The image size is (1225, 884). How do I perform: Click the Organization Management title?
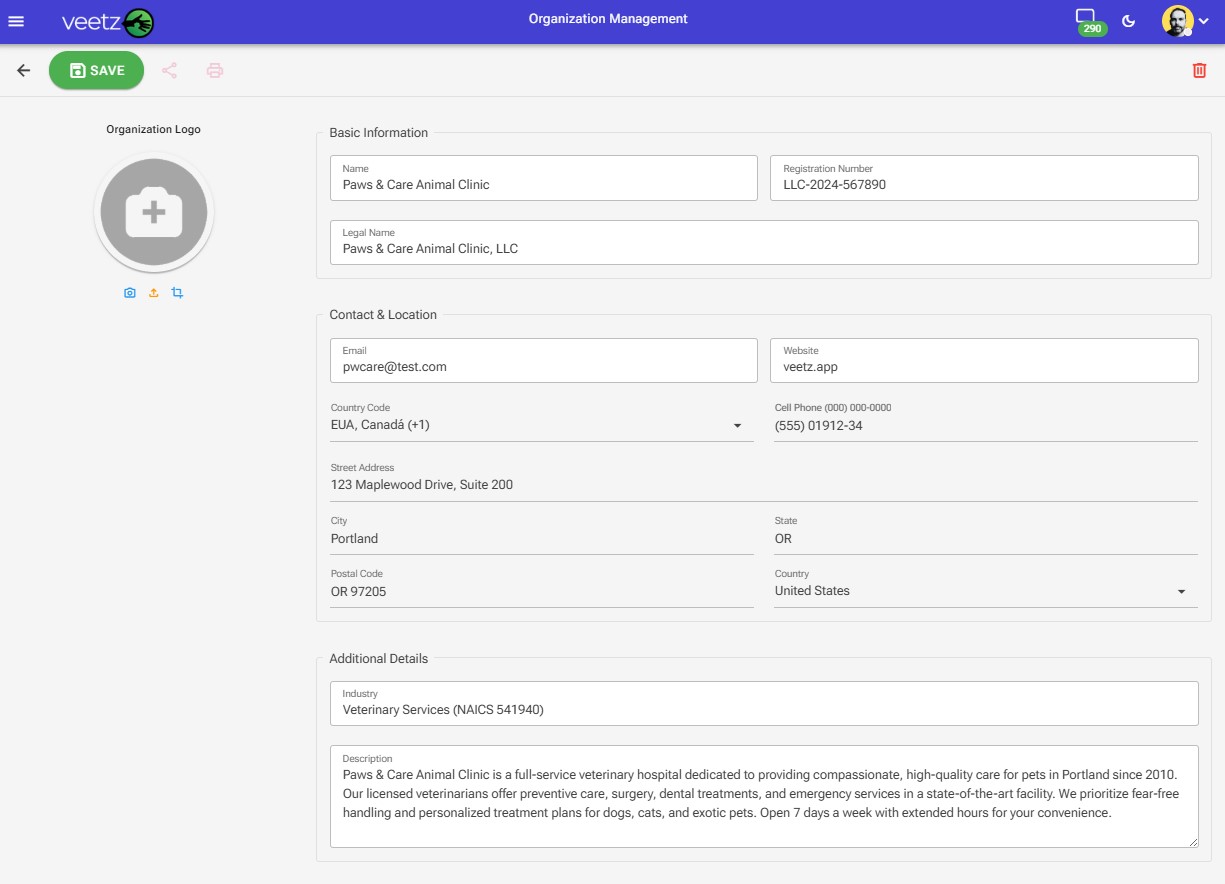pos(607,18)
